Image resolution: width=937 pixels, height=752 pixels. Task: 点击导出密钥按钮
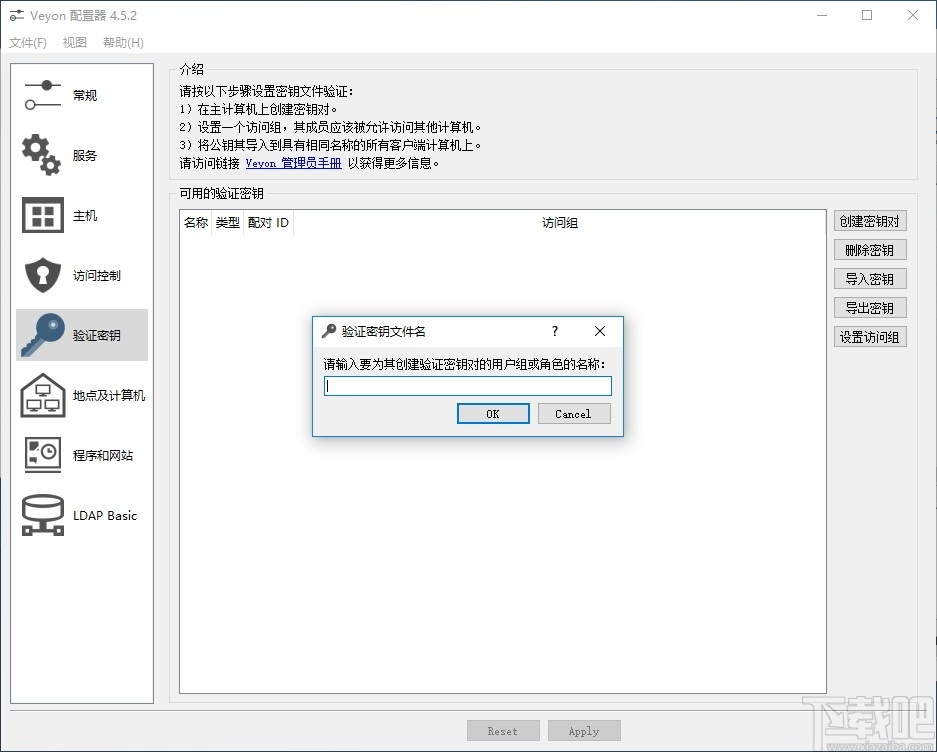(x=869, y=307)
